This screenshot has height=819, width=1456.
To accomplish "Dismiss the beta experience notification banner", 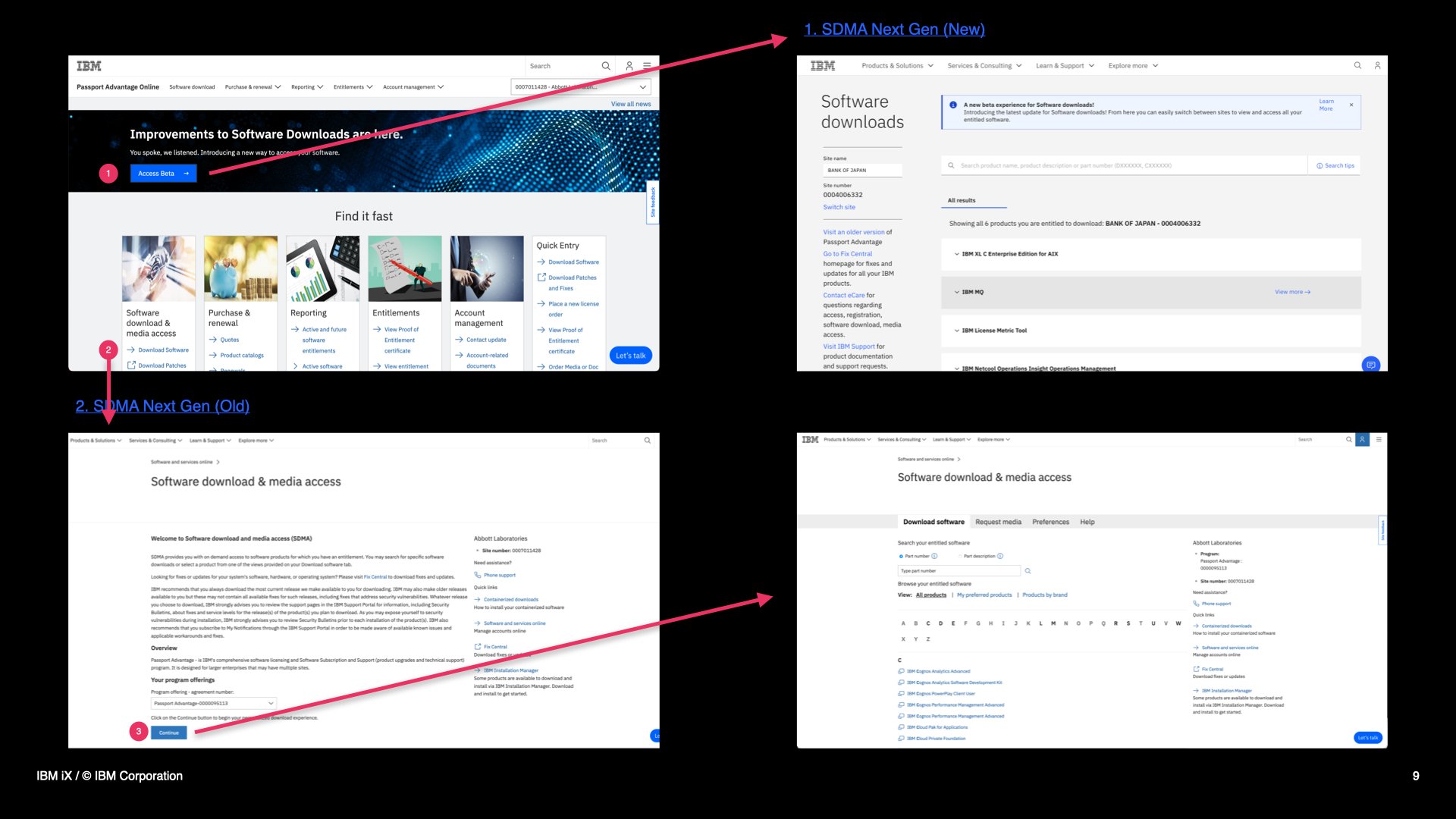I will (1351, 105).
